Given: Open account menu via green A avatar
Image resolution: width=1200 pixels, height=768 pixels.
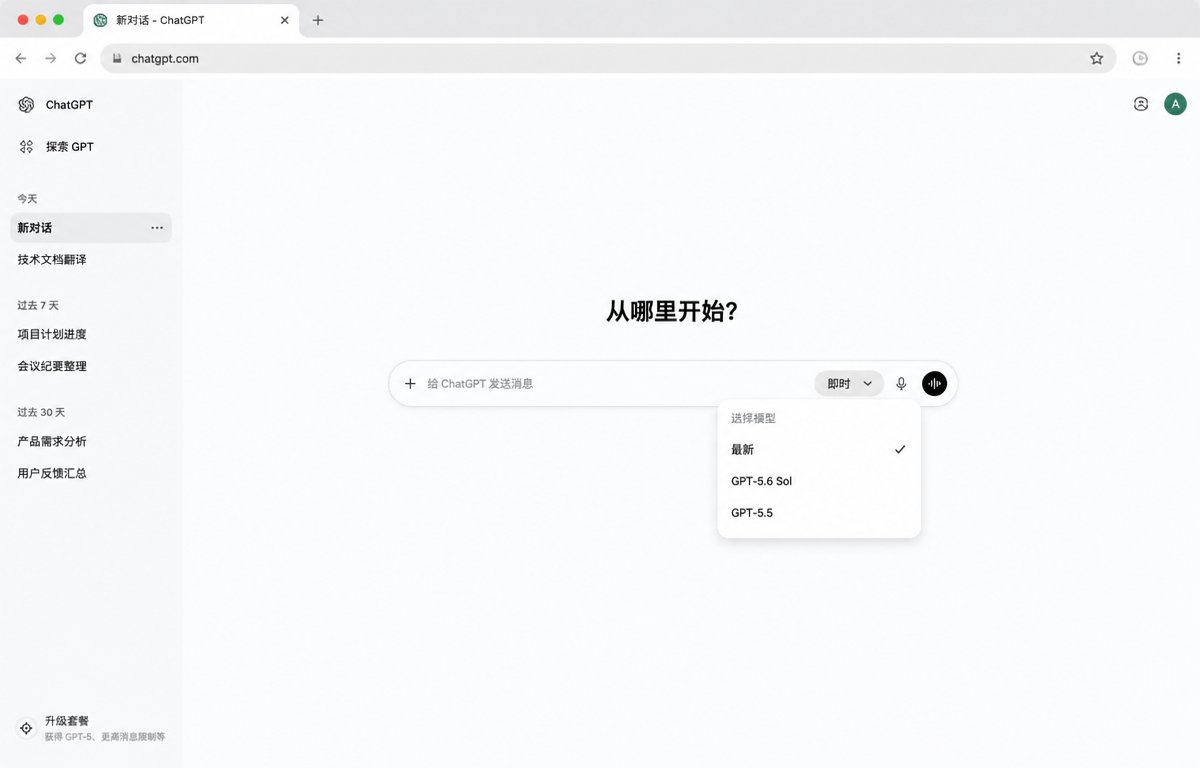Looking at the screenshot, I should 1175,104.
